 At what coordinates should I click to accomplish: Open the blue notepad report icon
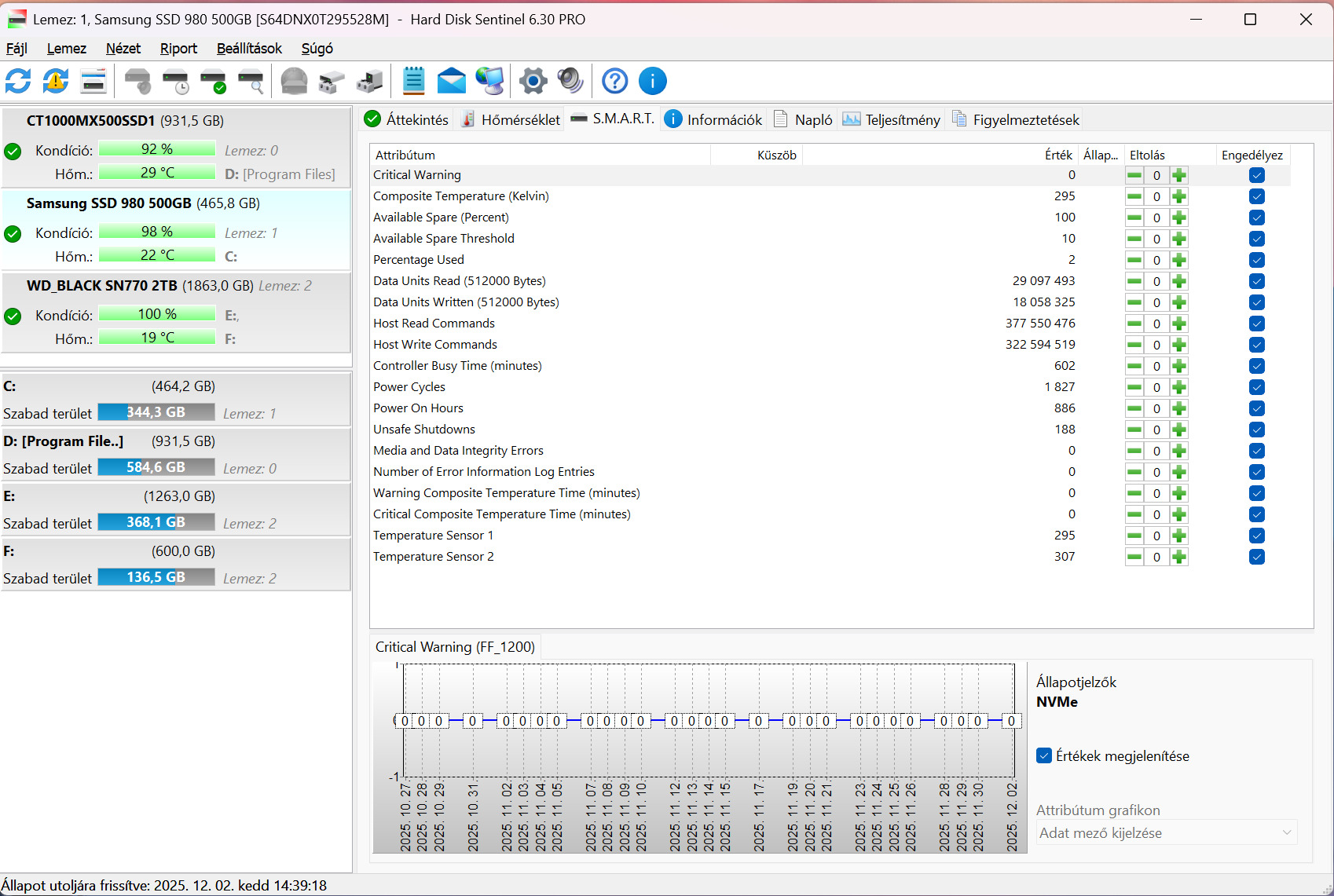point(413,81)
